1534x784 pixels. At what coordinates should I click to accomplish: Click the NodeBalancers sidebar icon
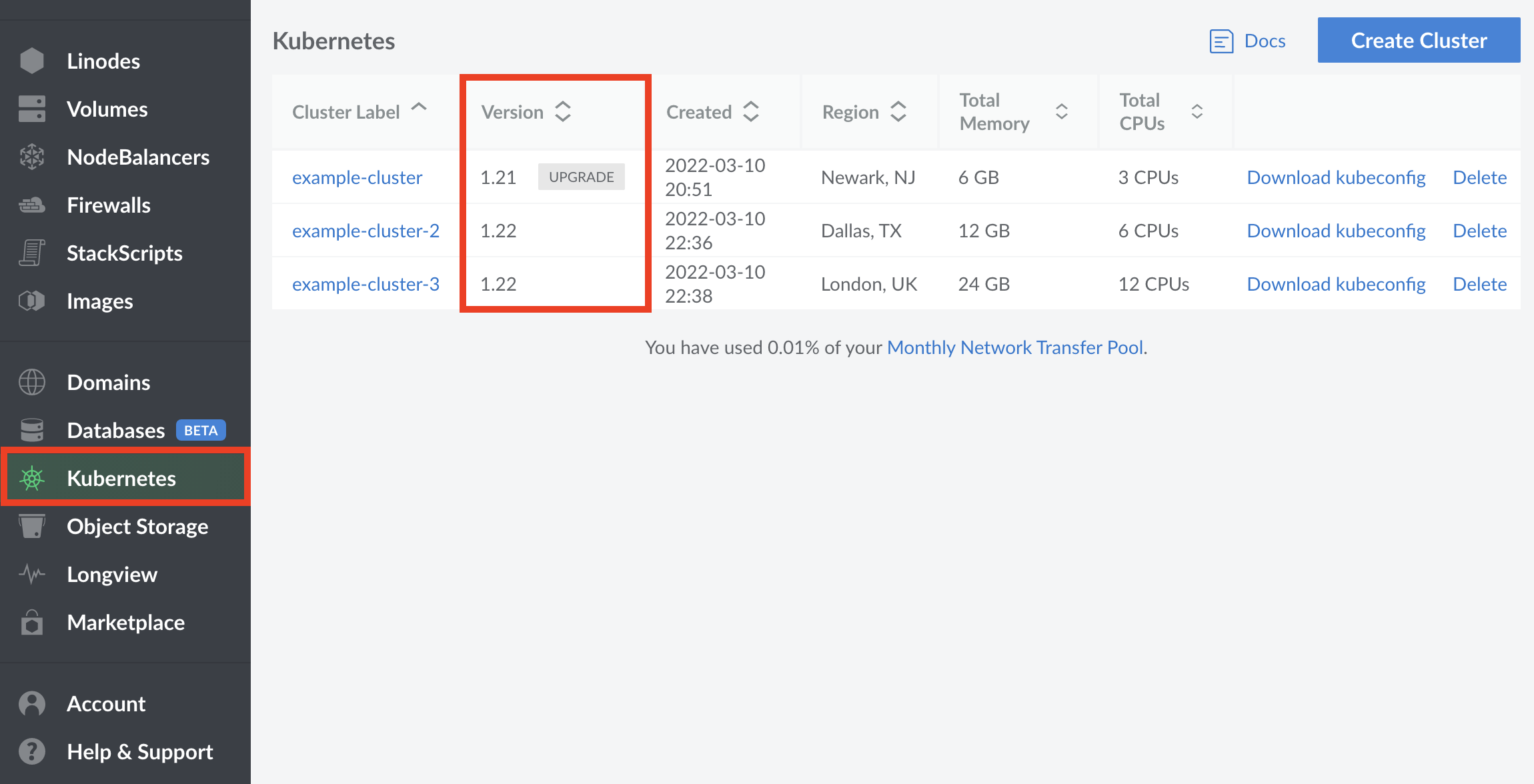pyautogui.click(x=31, y=156)
